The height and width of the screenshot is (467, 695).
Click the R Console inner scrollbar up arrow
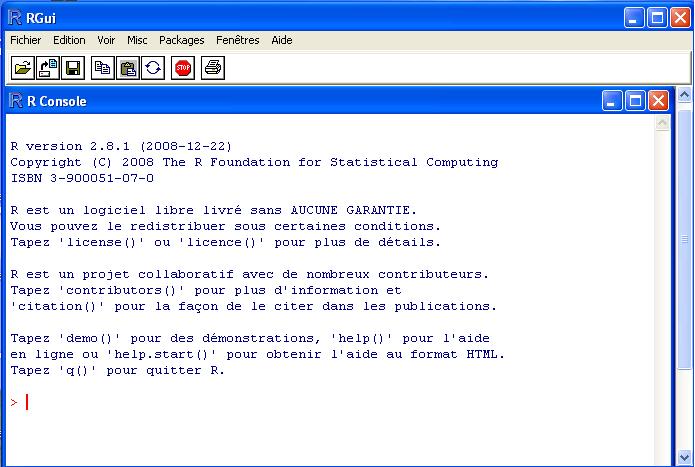coord(662,123)
